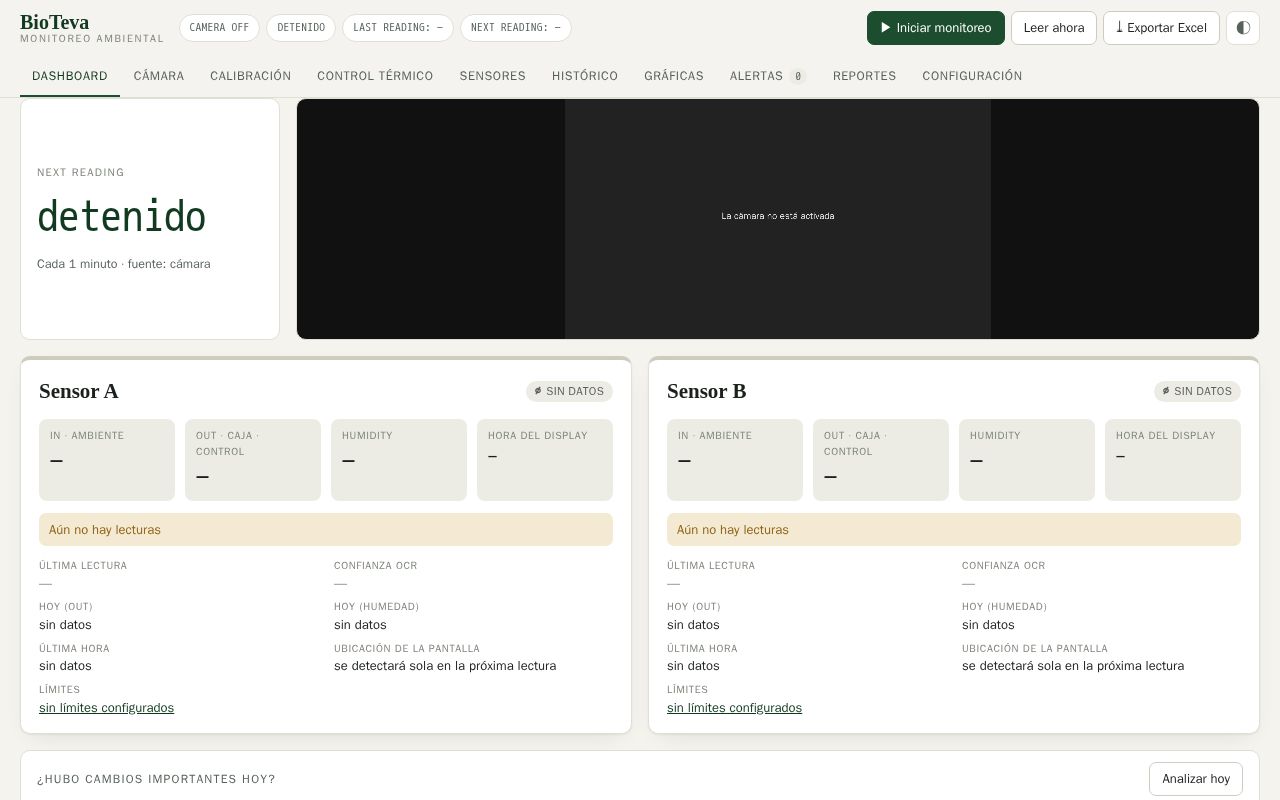The height and width of the screenshot is (800, 1280).
Task: Toggle the dark/light theme icon
Action: [x=1243, y=28]
